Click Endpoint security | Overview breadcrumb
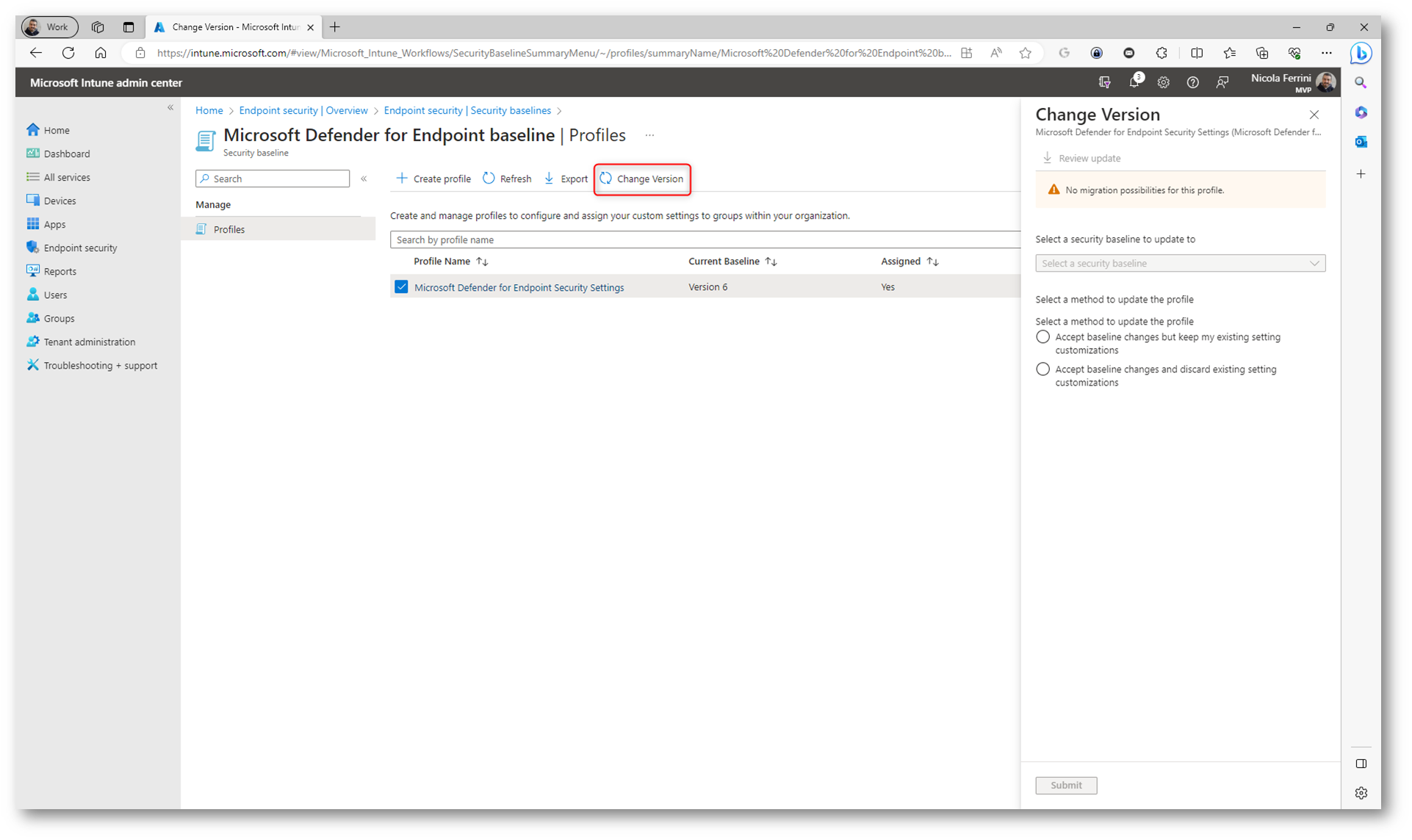 (303, 110)
